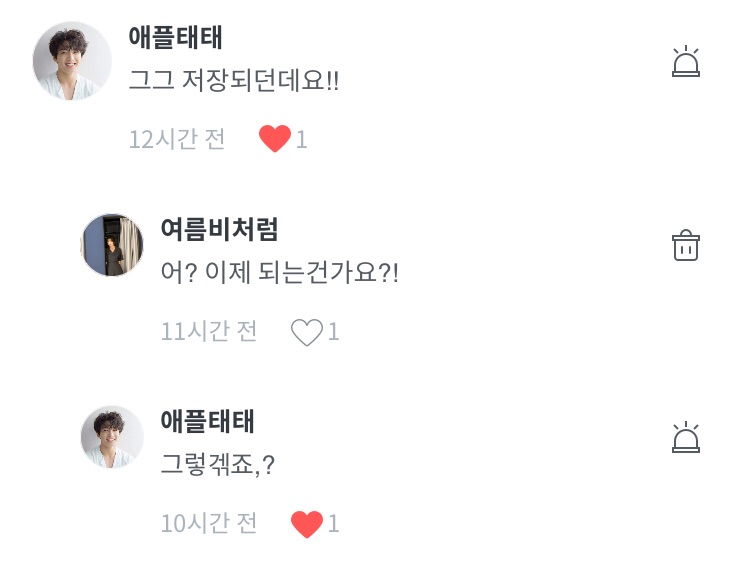Image resolution: width=750 pixels, height=562 pixels.
Task: Toggle the red heart on '그렇겠죠,?' reply
Action: 306,523
